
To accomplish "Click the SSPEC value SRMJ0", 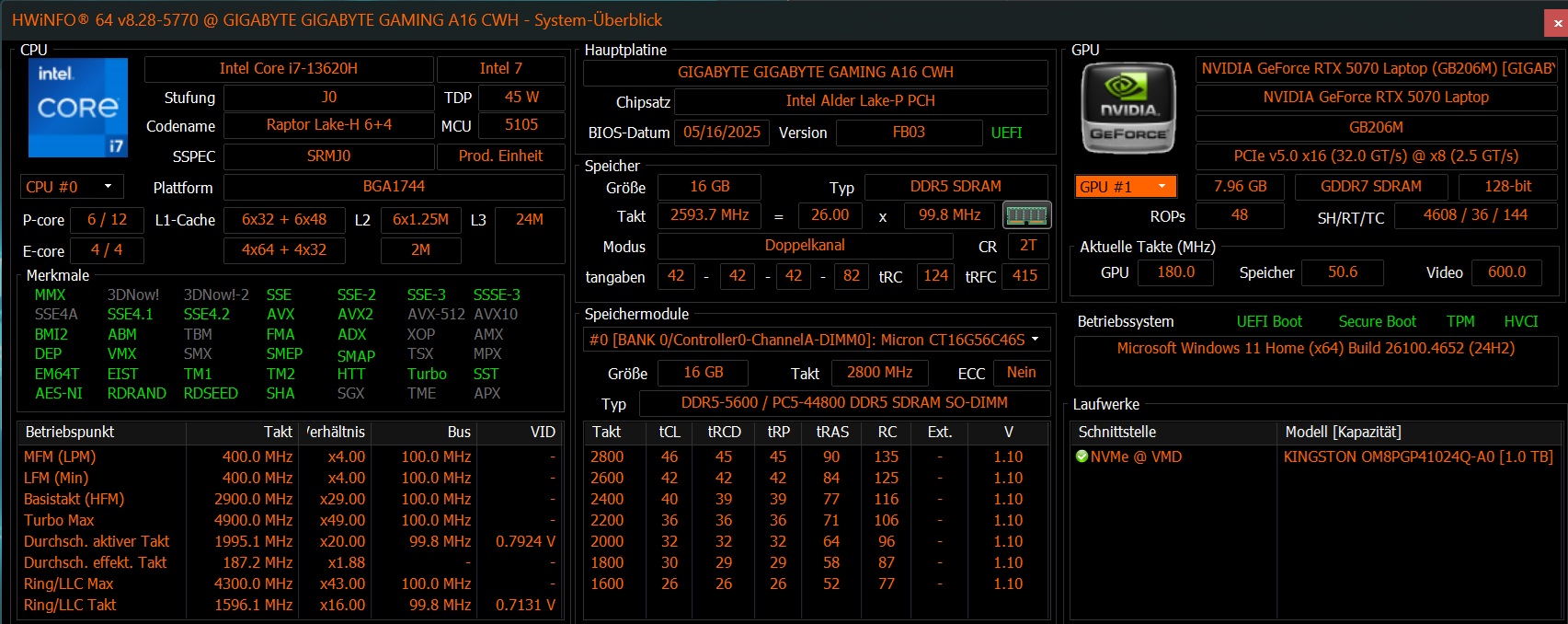I will click(329, 156).
